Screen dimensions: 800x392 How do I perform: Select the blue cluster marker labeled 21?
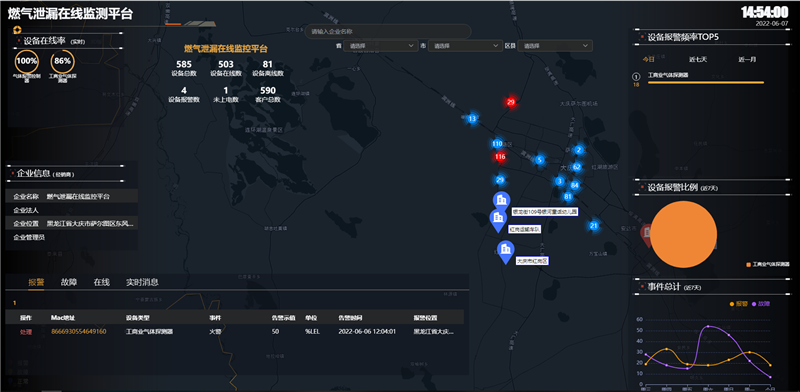click(593, 226)
